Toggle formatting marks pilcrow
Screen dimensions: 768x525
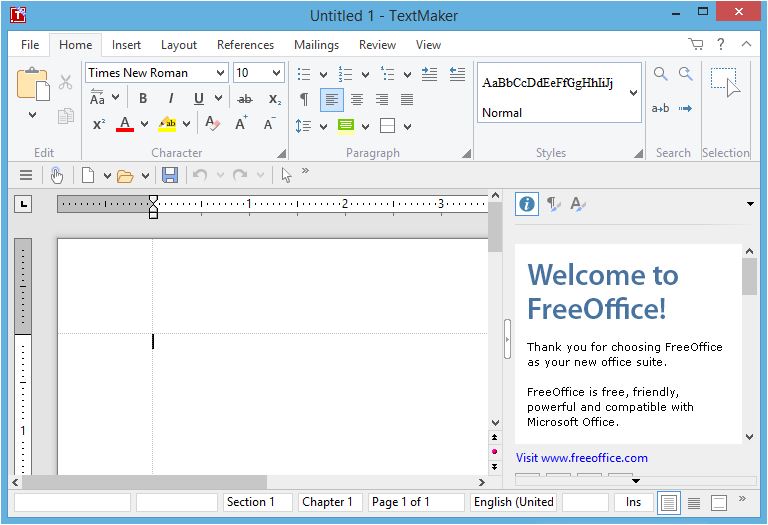tap(304, 99)
